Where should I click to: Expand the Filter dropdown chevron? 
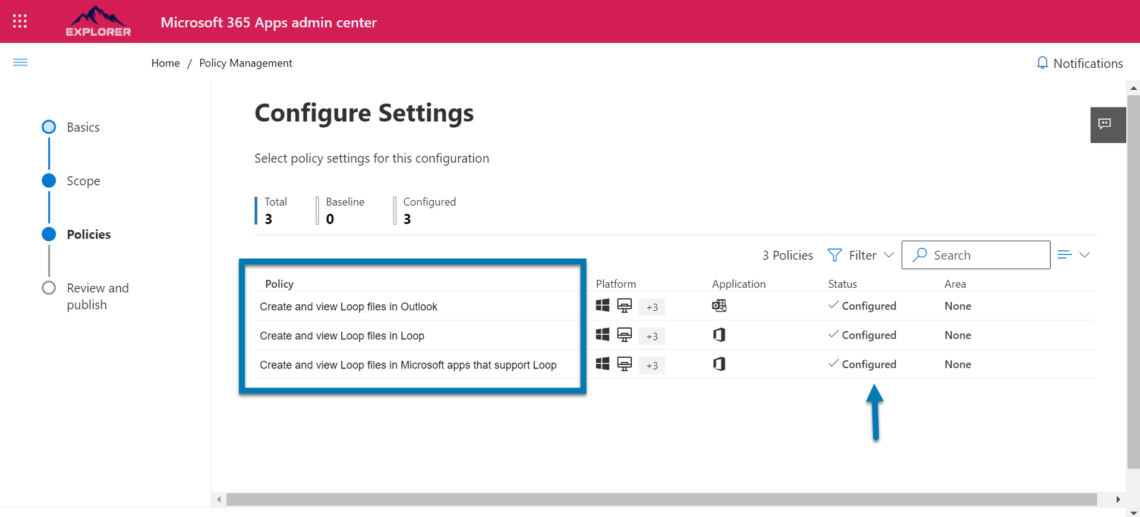888,255
